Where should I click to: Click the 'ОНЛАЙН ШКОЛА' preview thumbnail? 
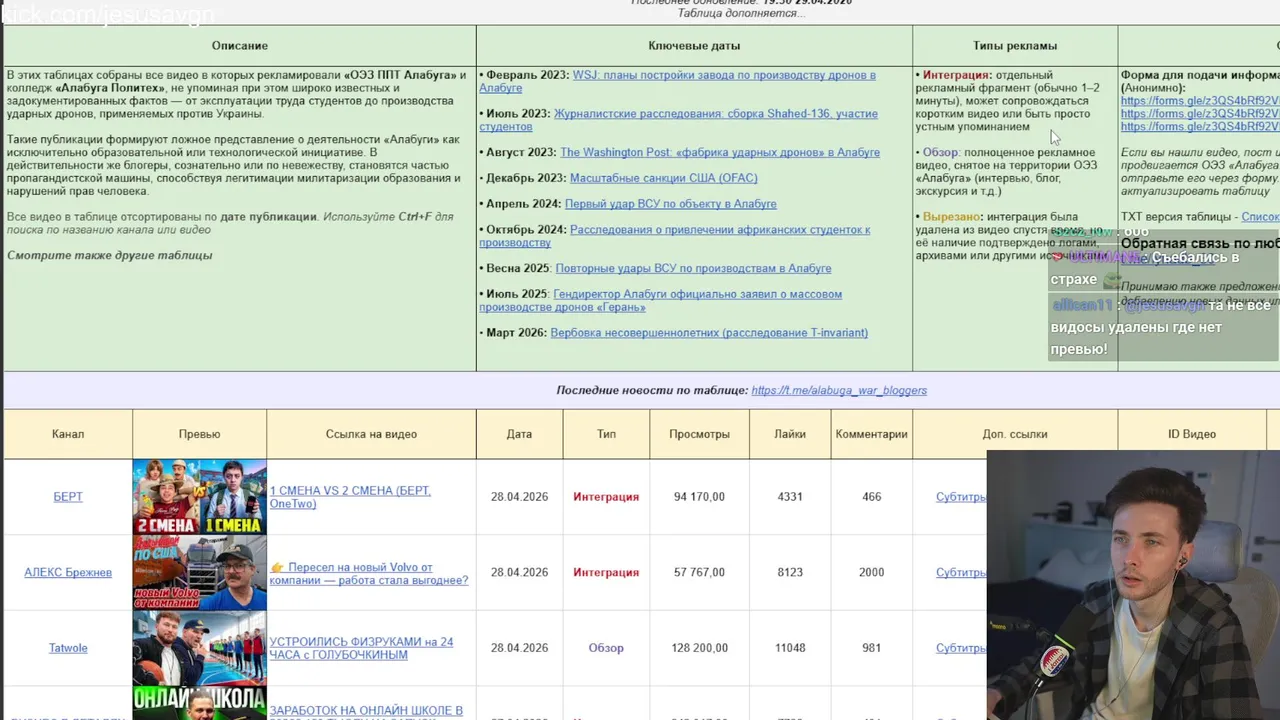pos(200,703)
